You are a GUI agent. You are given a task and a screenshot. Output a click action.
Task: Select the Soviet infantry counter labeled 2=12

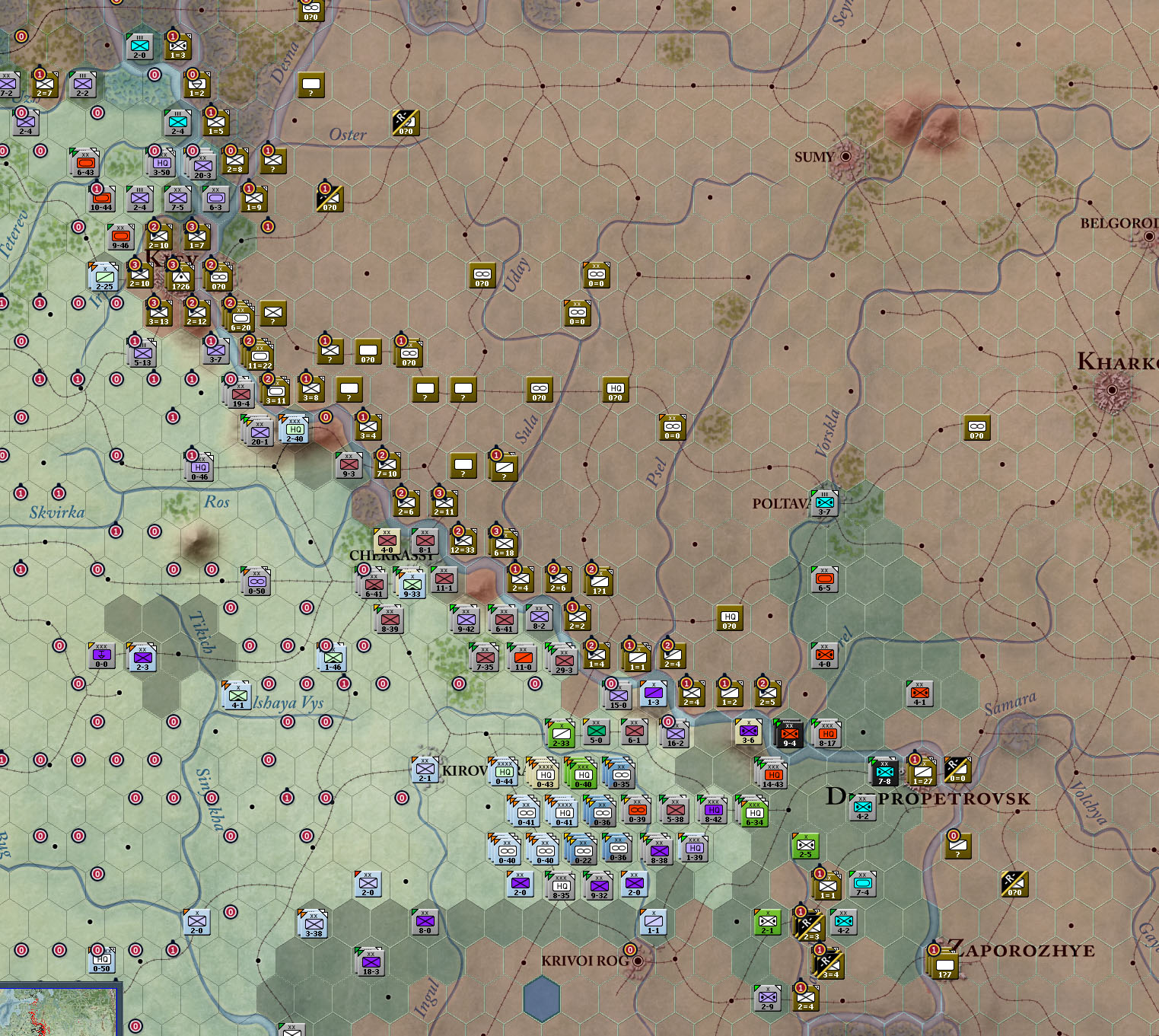197,314
